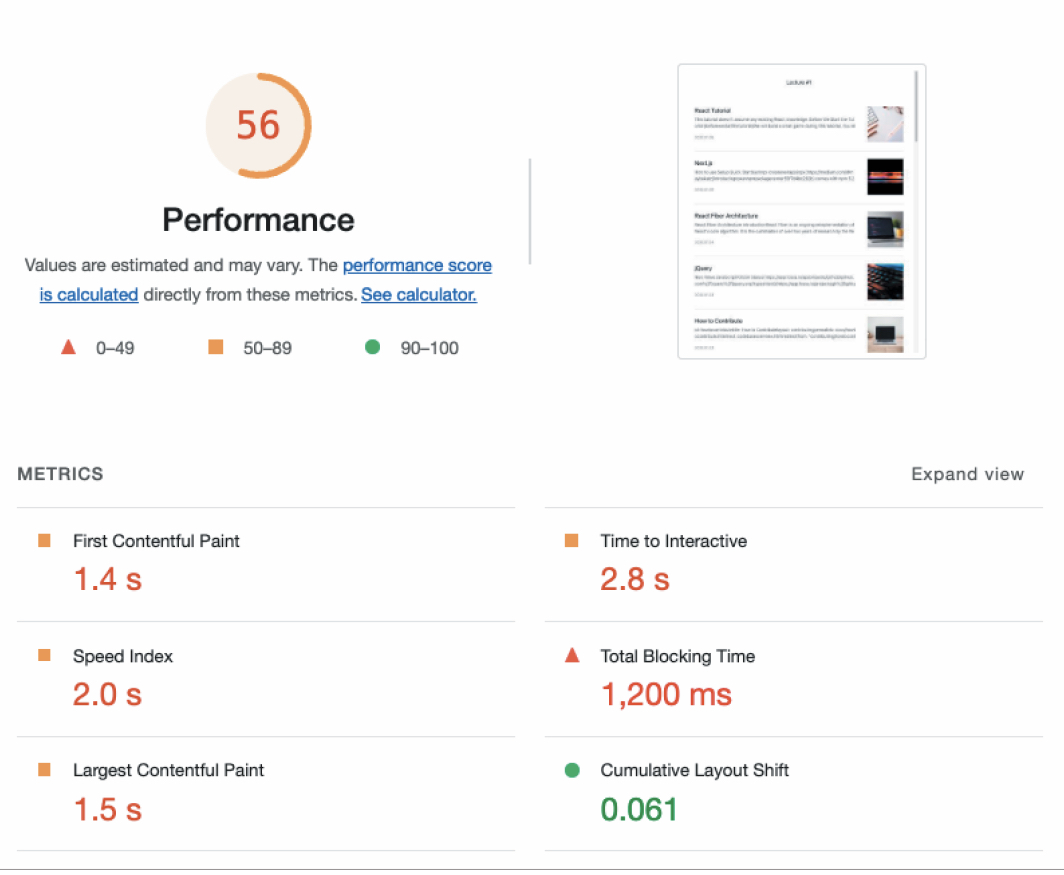Image resolution: width=1064 pixels, height=875 pixels.
Task: Click the green circle 90–100 legend icon
Action: tap(372, 347)
